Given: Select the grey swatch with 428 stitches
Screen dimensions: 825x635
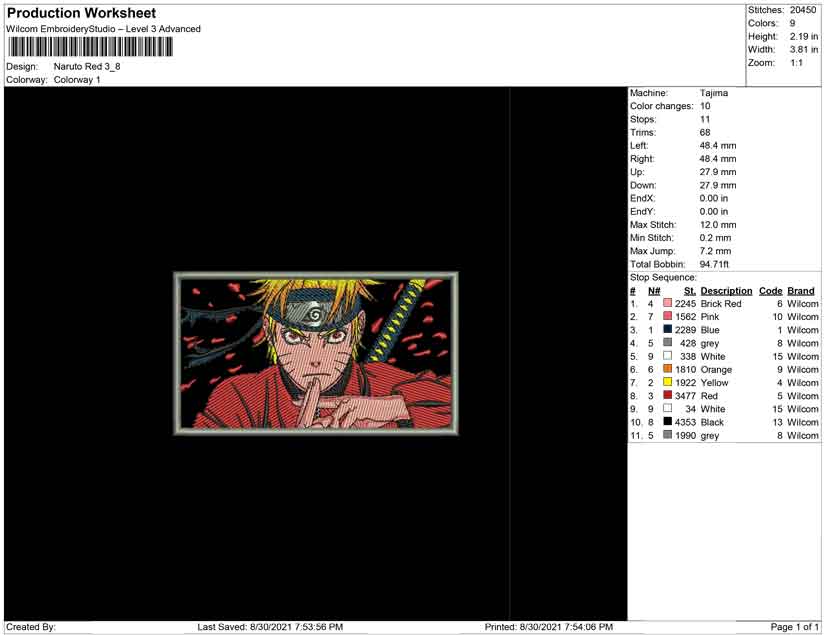Looking at the screenshot, I should coord(668,342).
